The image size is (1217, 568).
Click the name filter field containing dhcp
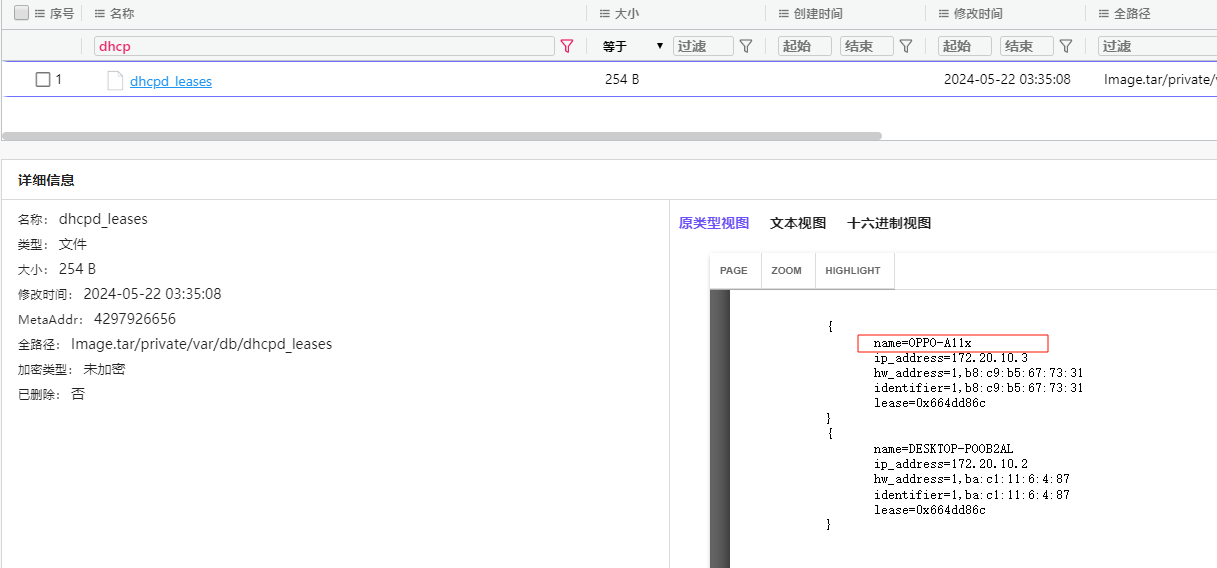tap(324, 46)
